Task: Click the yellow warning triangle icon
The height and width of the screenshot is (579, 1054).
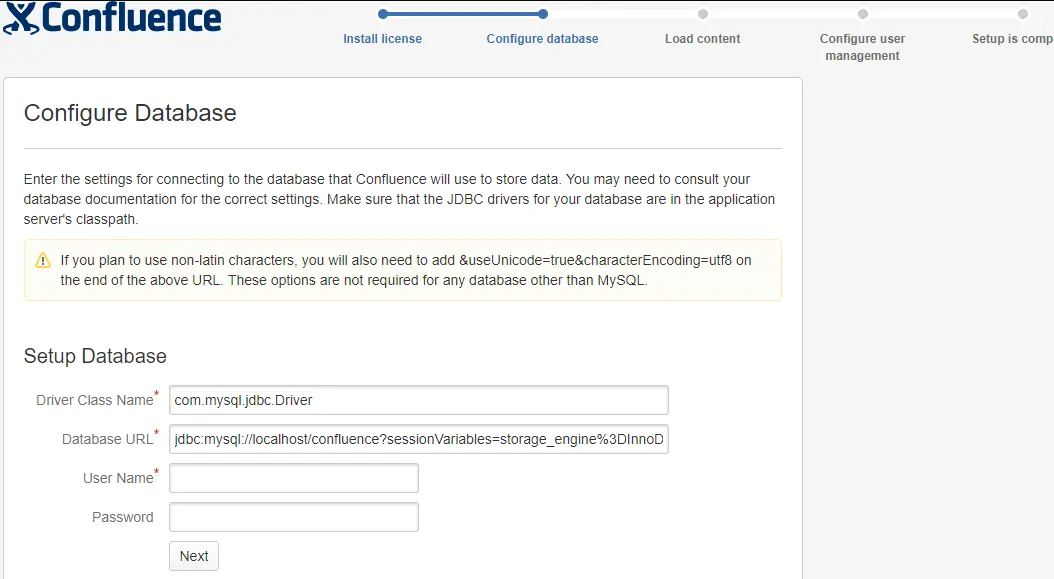Action: click(x=43, y=261)
